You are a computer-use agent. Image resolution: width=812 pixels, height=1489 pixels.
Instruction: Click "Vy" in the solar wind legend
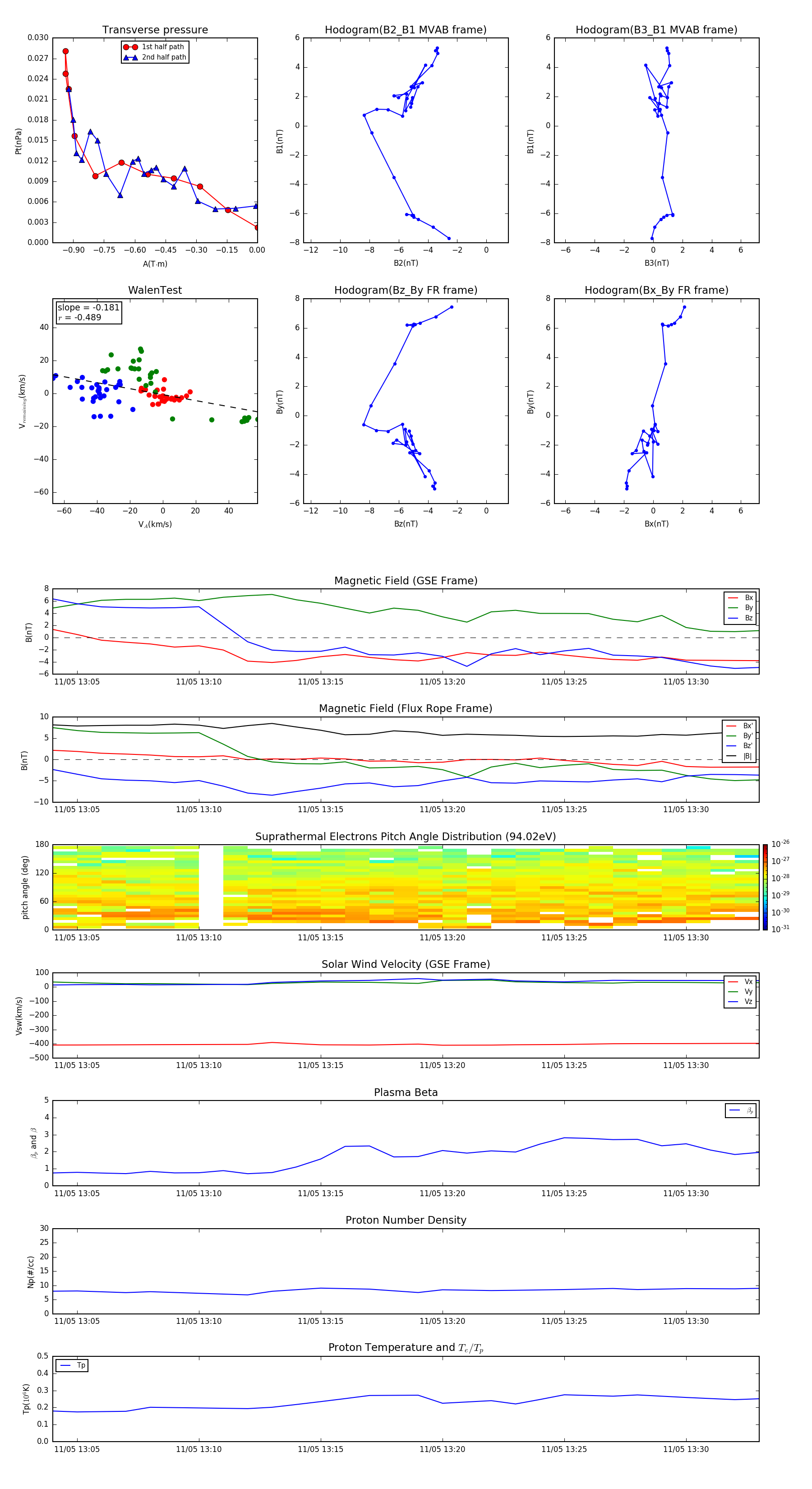tap(748, 992)
